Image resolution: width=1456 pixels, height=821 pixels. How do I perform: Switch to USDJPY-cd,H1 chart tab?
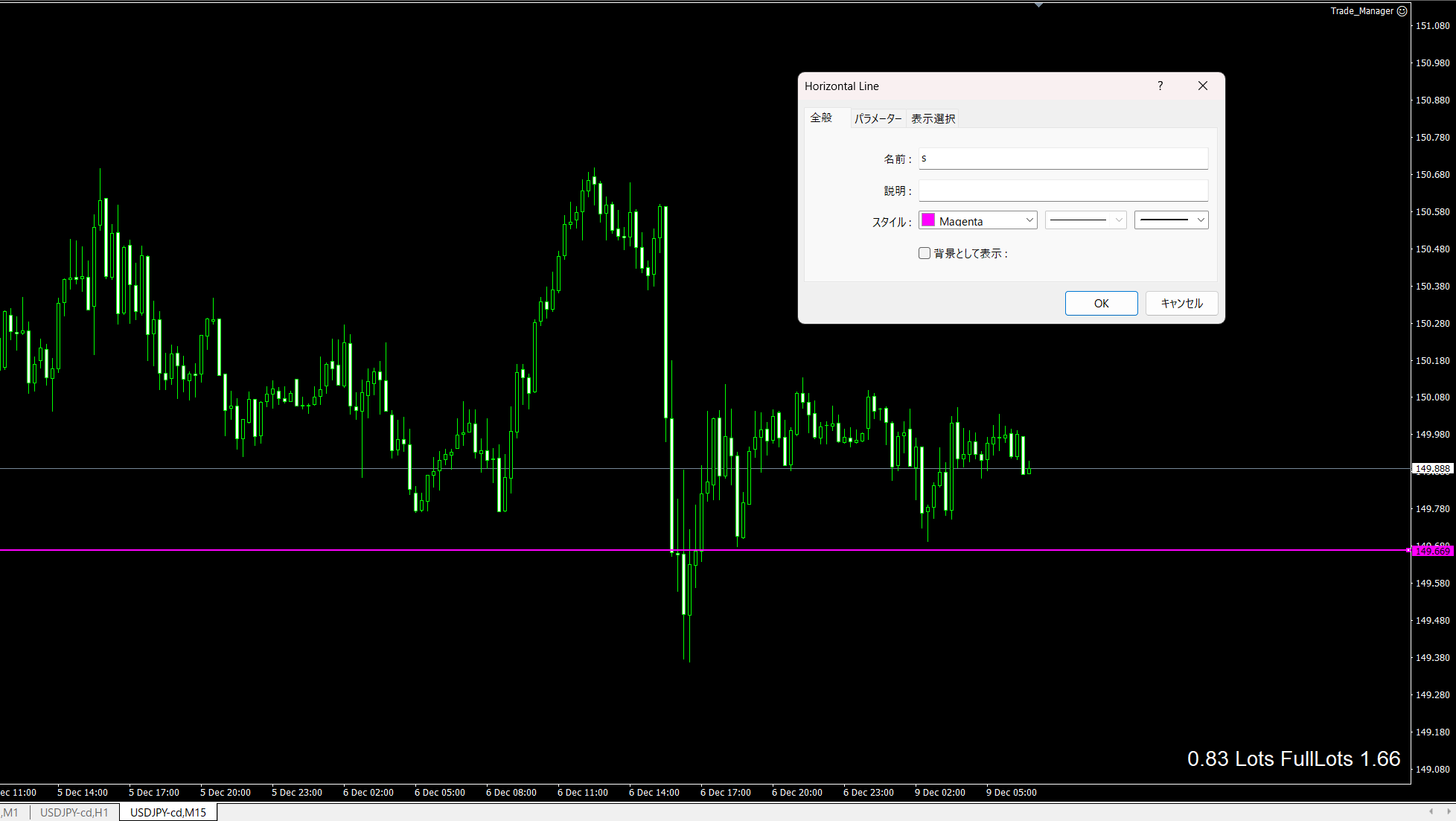[x=74, y=812]
